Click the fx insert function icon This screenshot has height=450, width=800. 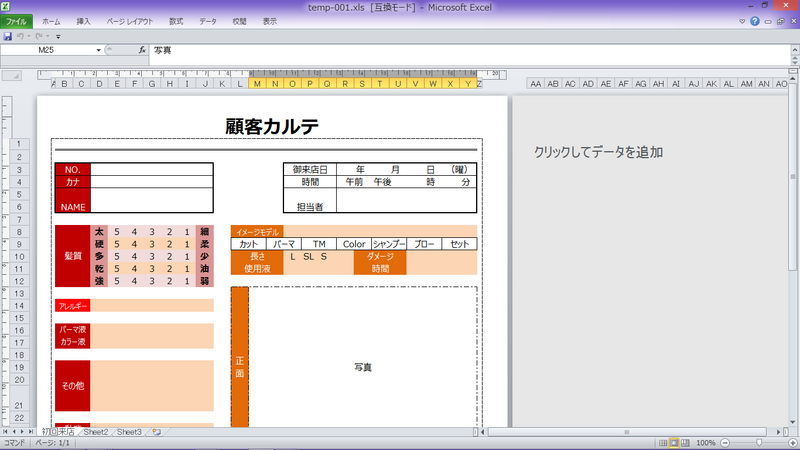pyautogui.click(x=142, y=50)
